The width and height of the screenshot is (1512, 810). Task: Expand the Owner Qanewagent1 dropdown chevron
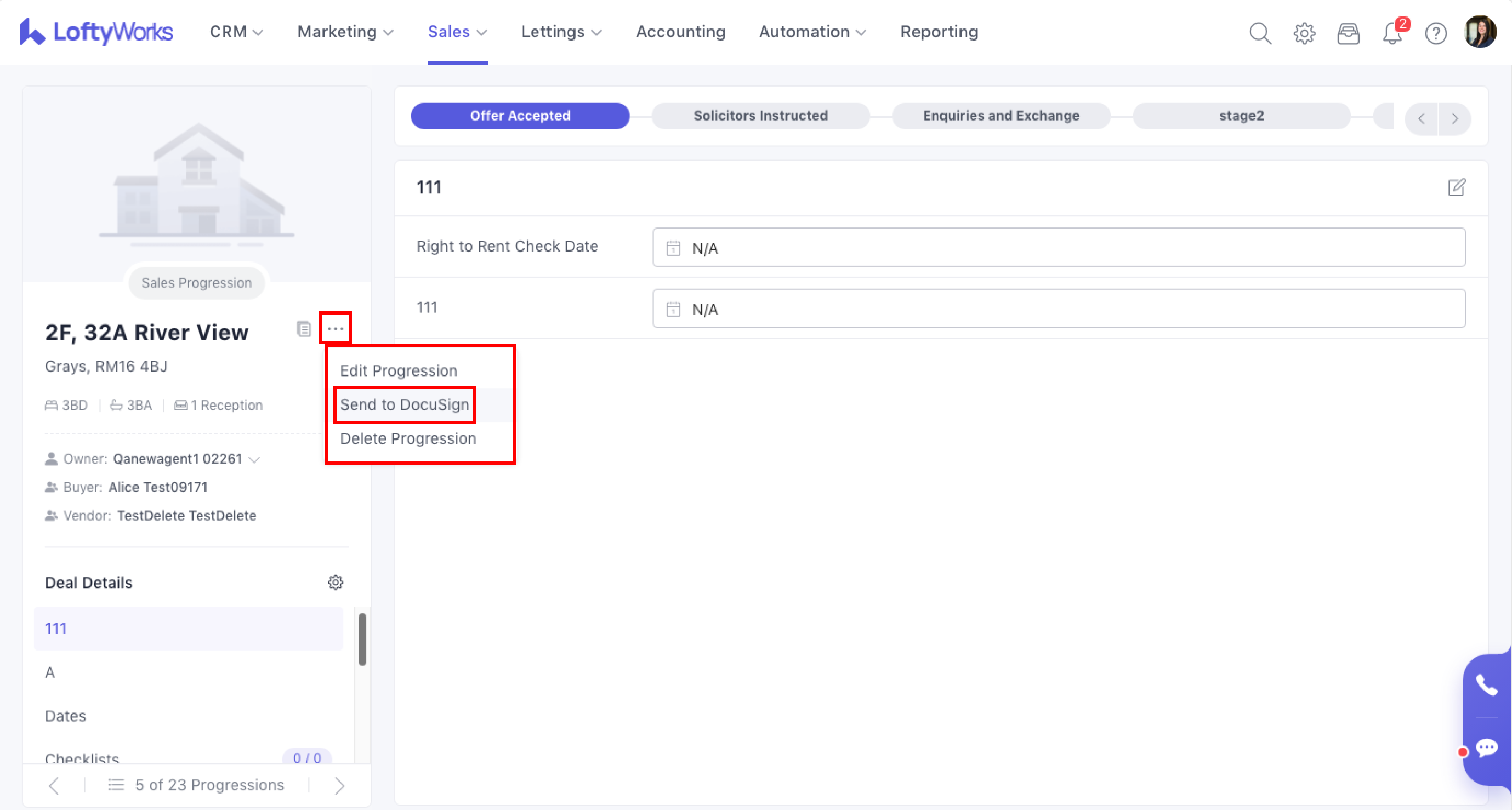point(254,459)
